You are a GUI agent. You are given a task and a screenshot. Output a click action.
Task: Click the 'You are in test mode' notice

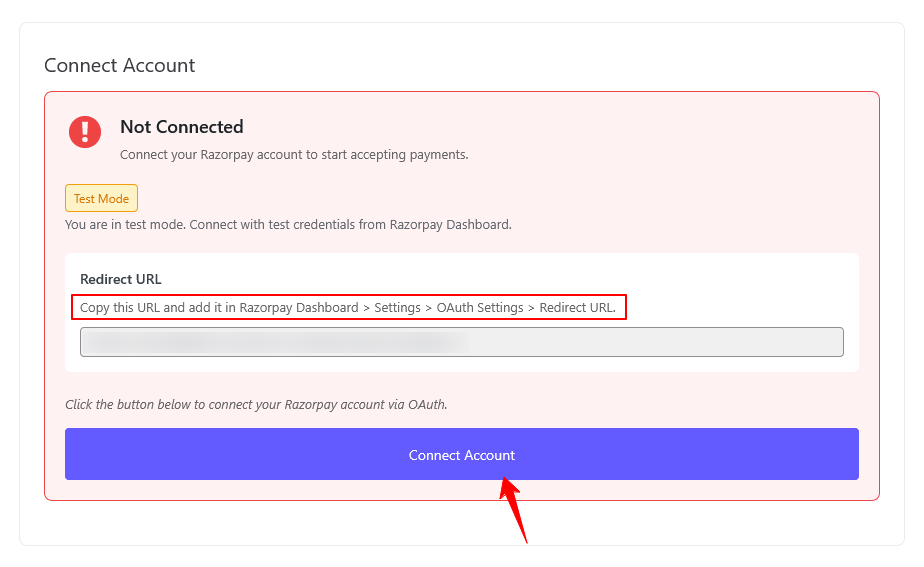(288, 225)
